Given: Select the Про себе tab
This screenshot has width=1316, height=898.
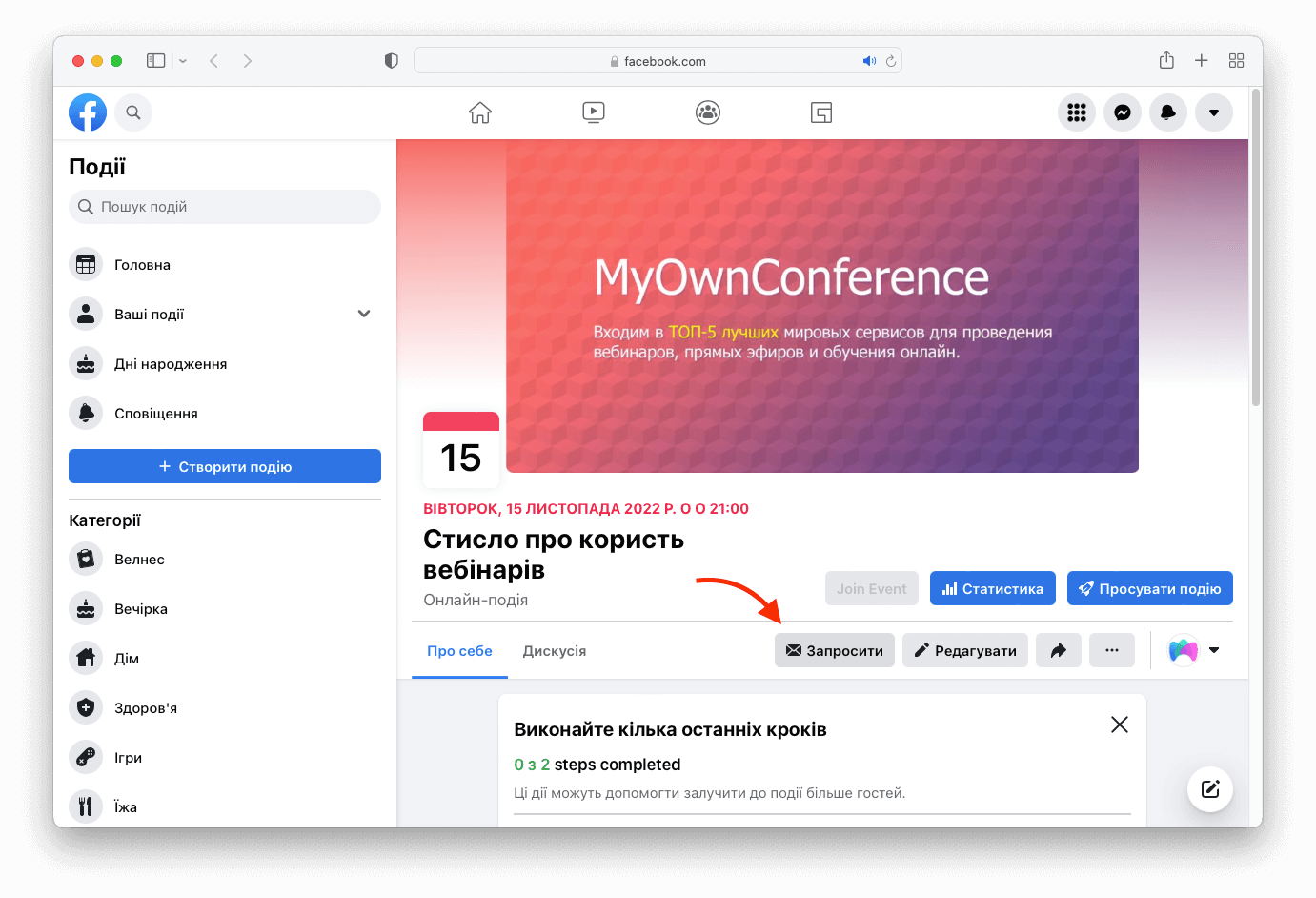Looking at the screenshot, I should click(x=459, y=651).
